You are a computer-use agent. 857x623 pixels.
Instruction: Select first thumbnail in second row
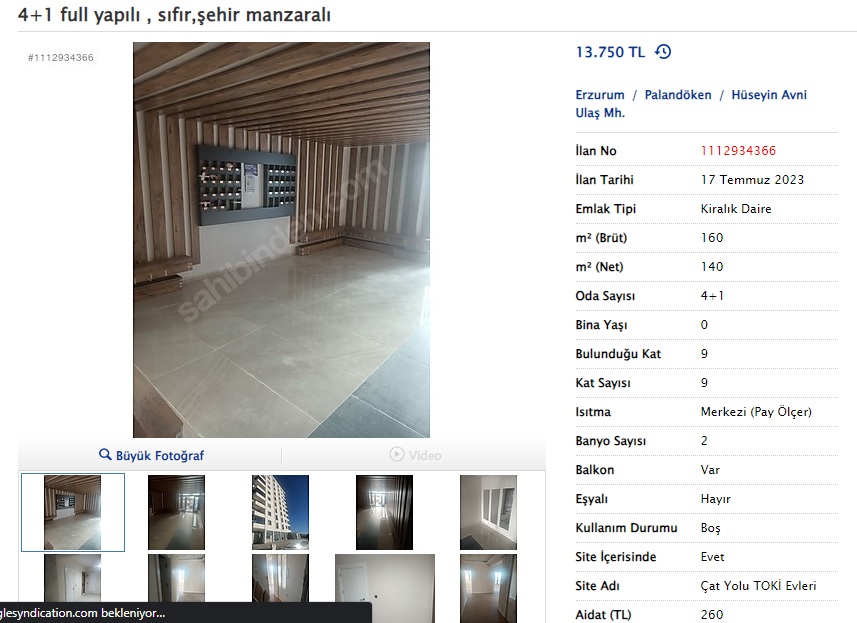pyautogui.click(x=73, y=579)
